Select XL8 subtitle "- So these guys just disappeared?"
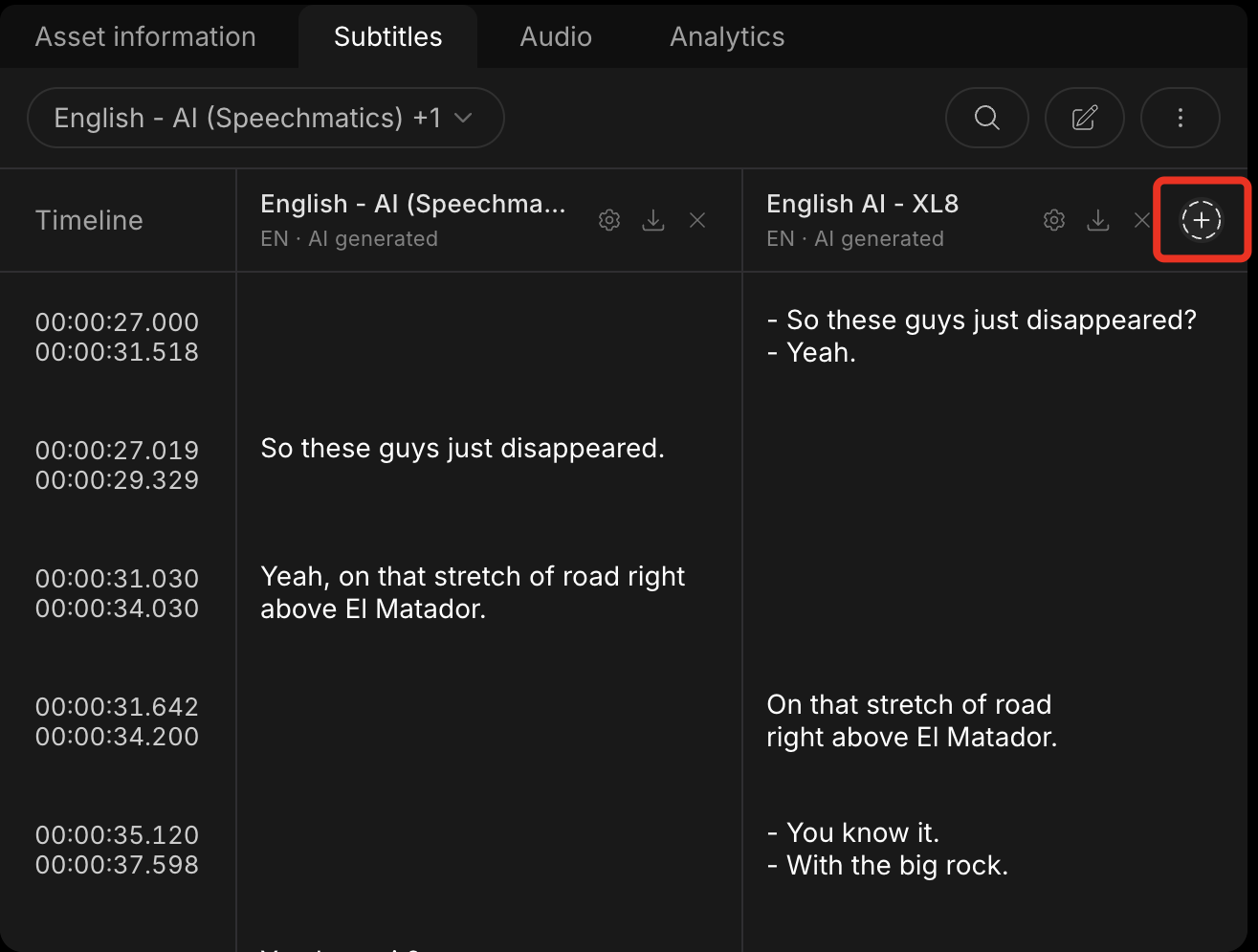This screenshot has width=1258, height=952. click(982, 320)
